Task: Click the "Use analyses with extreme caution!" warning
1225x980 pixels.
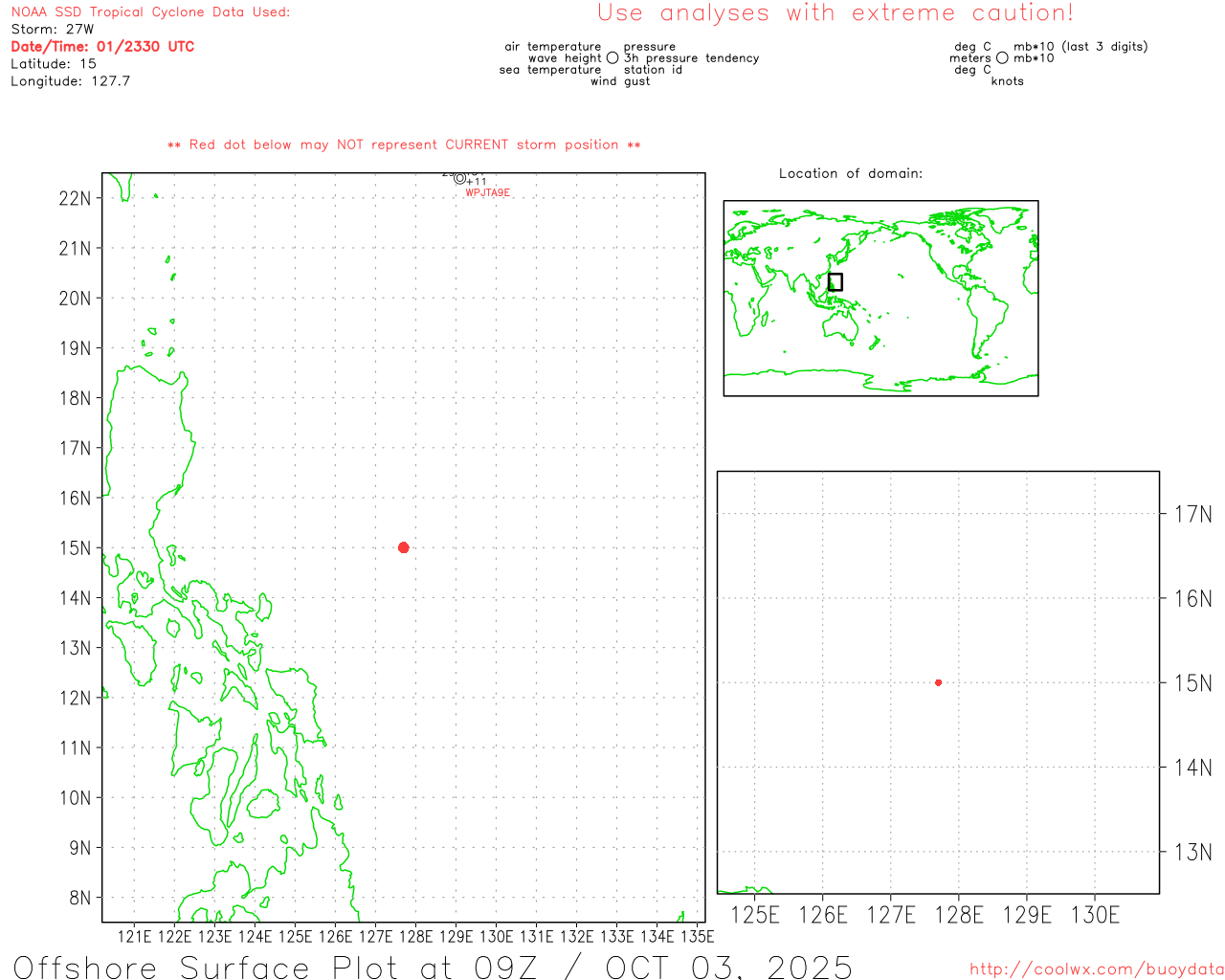Action: (x=835, y=13)
